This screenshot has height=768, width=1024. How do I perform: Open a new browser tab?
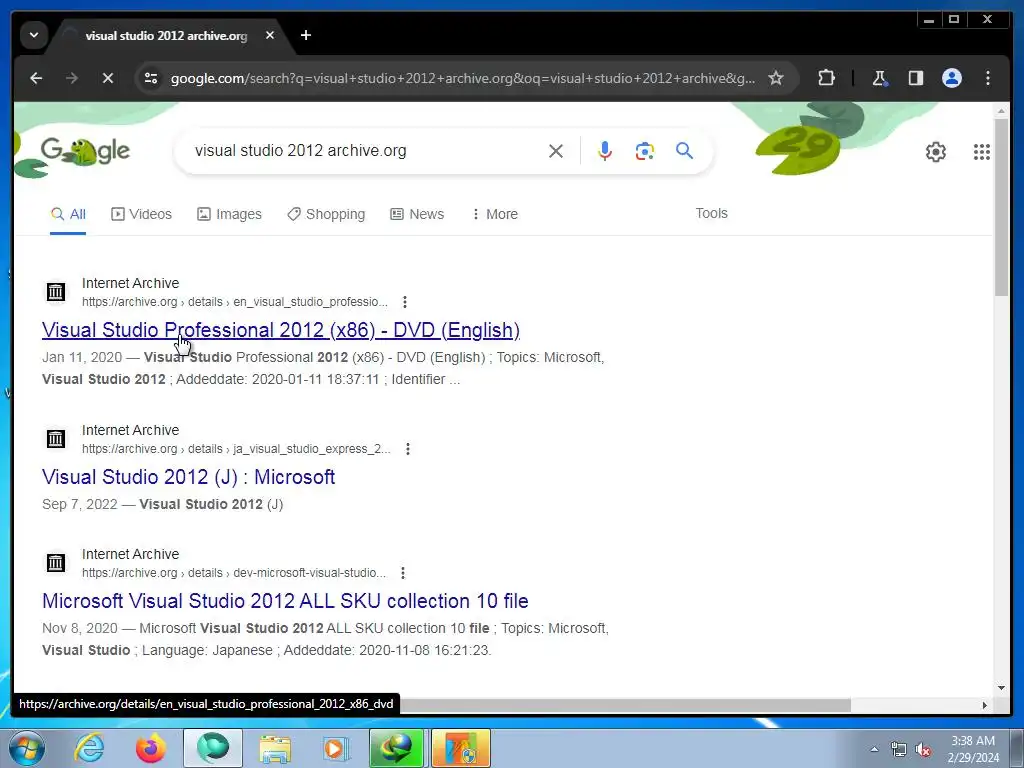coord(306,35)
